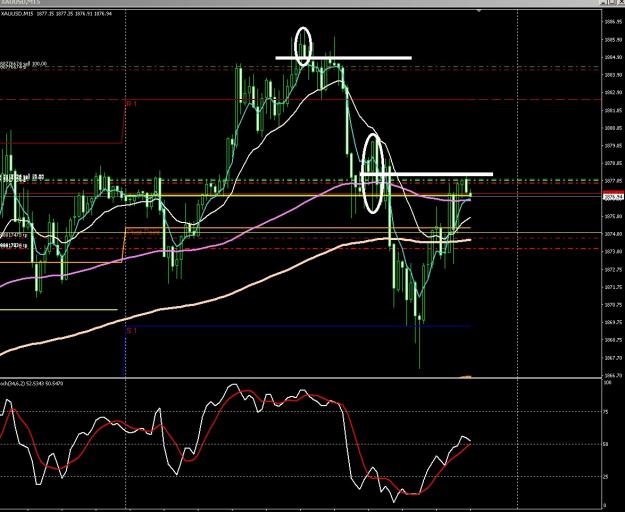Select the S1 pivot level label
The width and height of the screenshot is (625, 512).
(x=132, y=330)
